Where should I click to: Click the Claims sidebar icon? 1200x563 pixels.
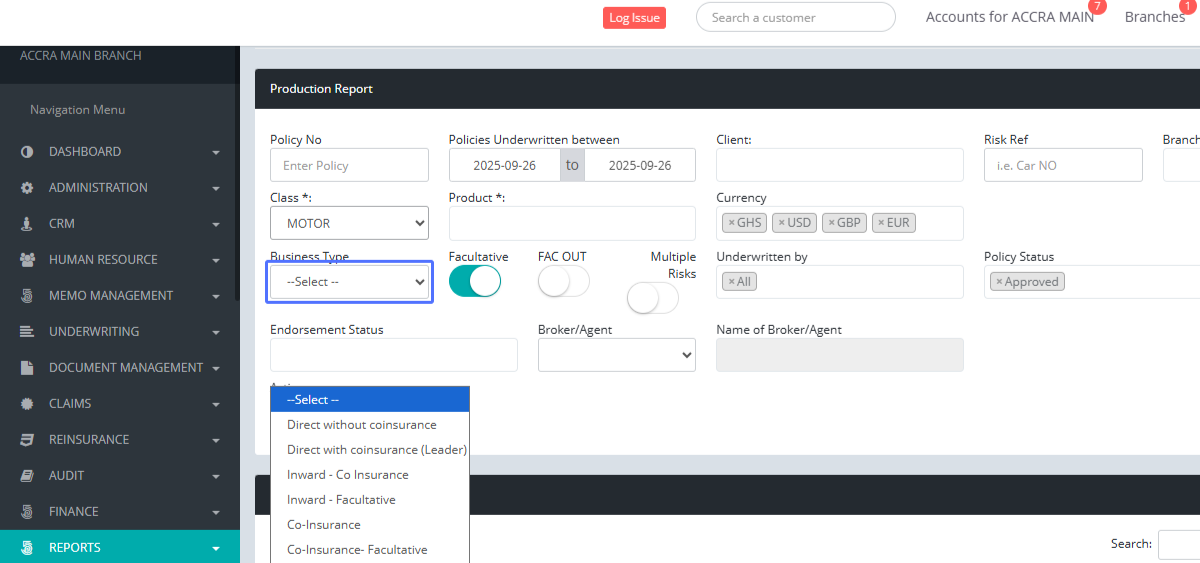27,404
